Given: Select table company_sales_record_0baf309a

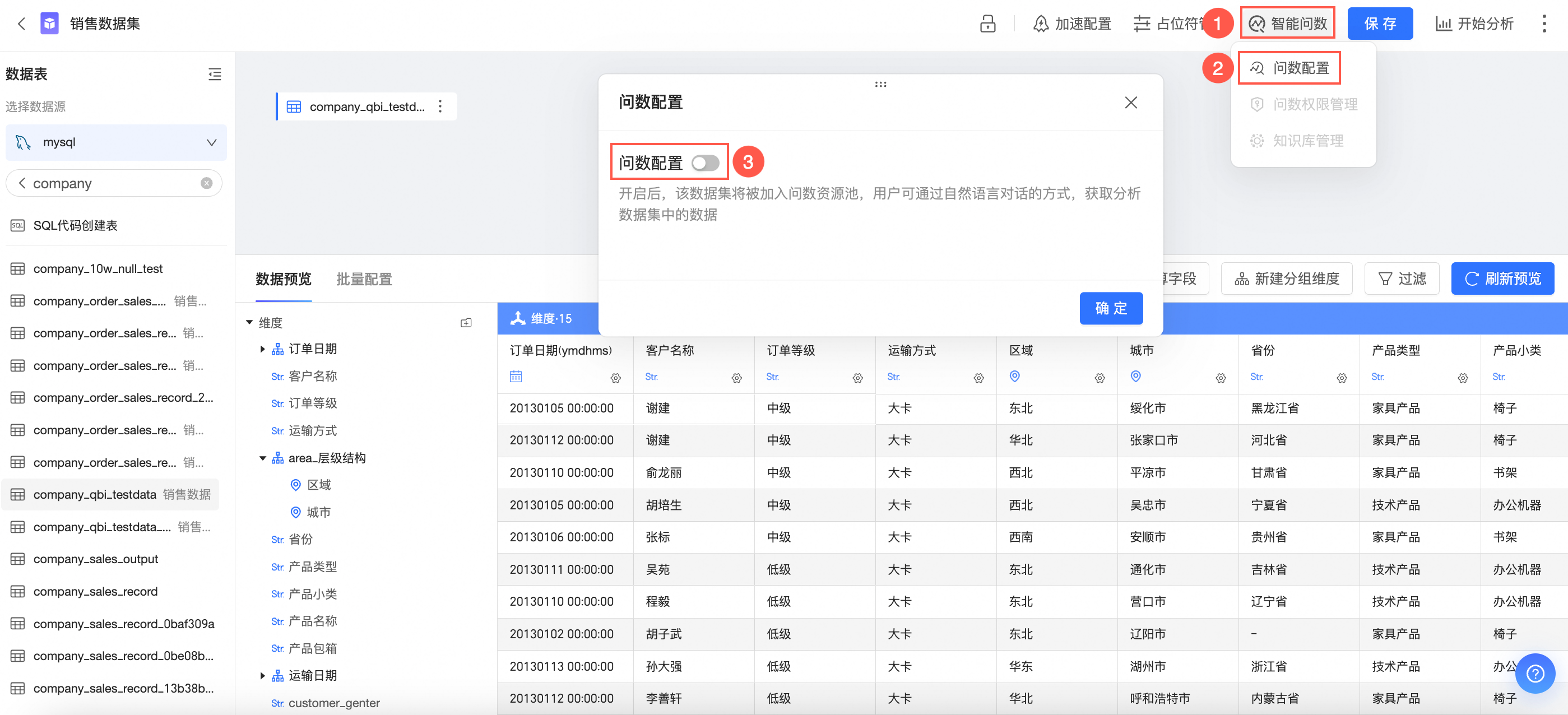Looking at the screenshot, I should 123,624.
